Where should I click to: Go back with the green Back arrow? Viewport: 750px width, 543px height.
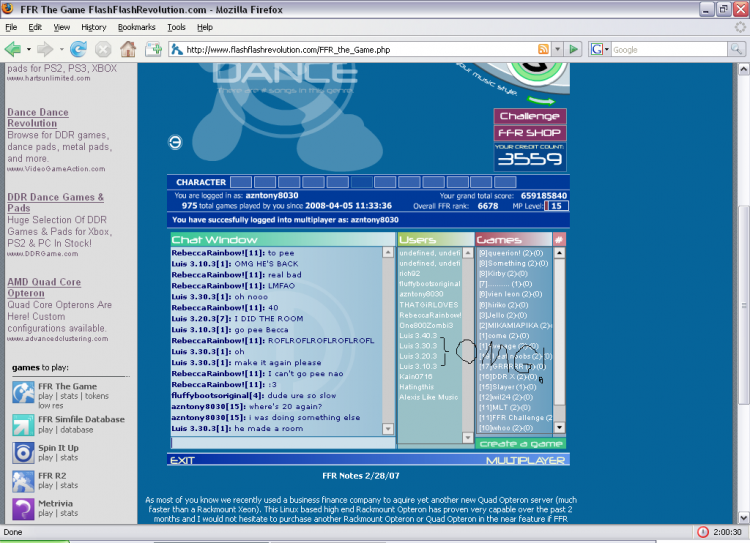tap(12, 49)
